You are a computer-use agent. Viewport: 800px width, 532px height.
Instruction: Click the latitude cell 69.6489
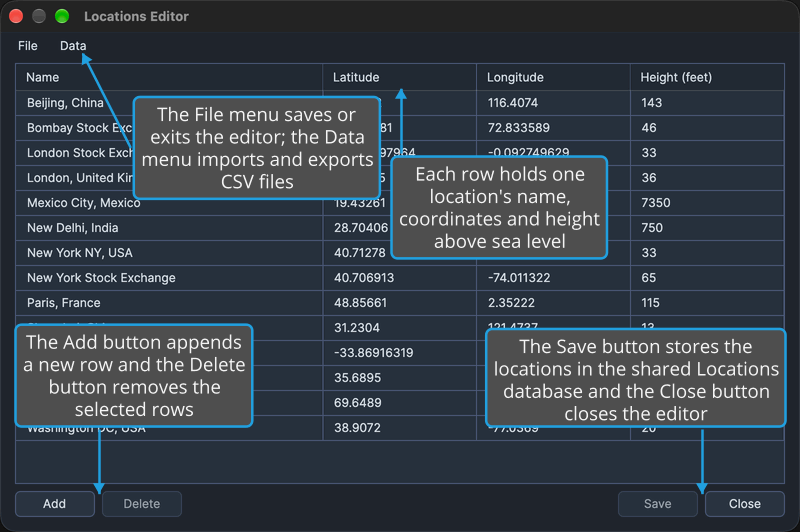coord(399,403)
